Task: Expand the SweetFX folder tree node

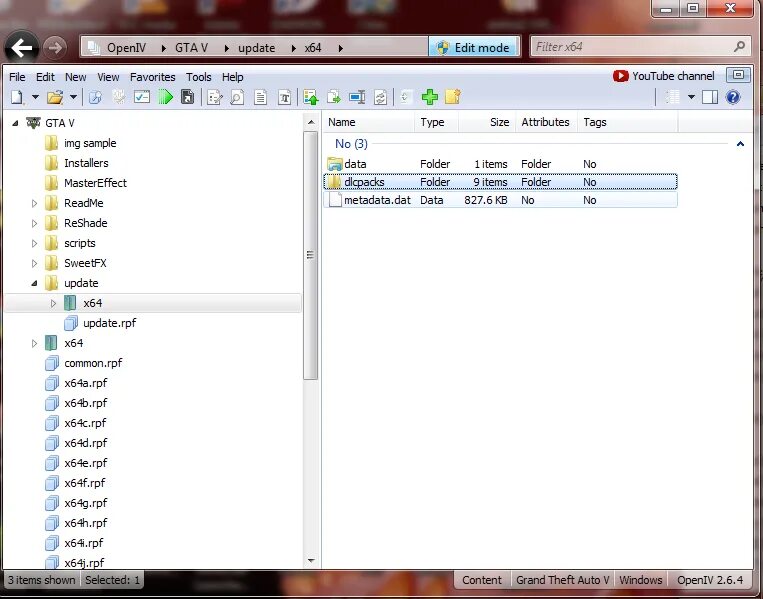Action: pyautogui.click(x=35, y=263)
